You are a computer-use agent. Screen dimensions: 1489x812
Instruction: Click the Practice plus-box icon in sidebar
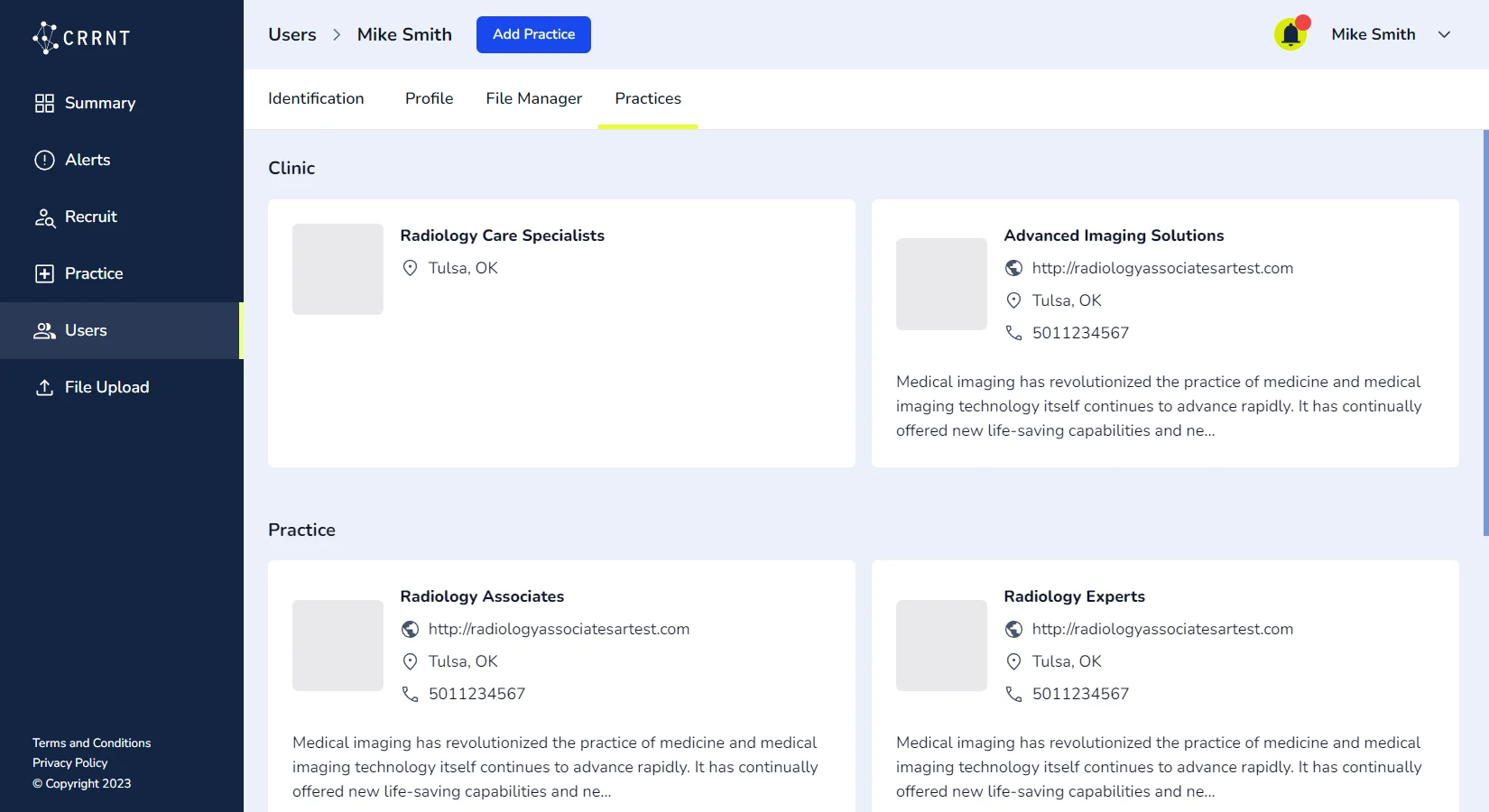click(x=44, y=274)
